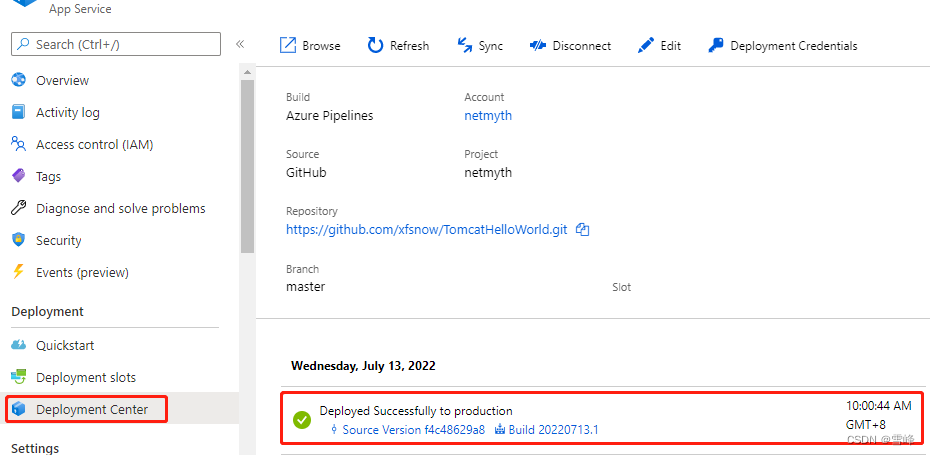Click the Sync arrows icon

pos(464,46)
